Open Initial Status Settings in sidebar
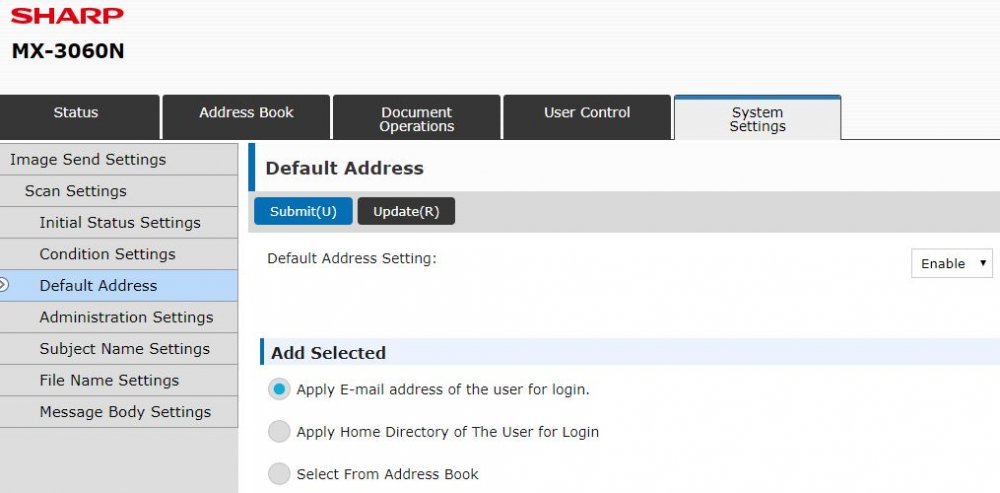 (120, 223)
